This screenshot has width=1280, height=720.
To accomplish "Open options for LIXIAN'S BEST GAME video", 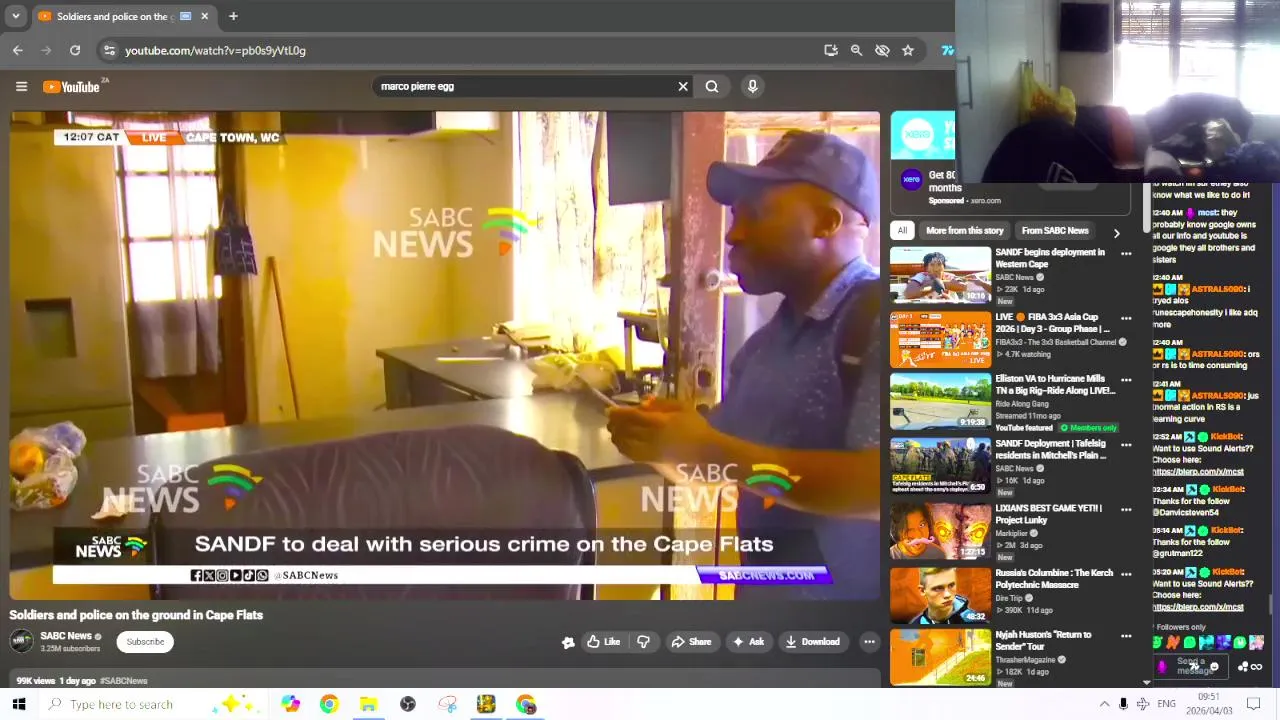I will pyautogui.click(x=1126, y=509).
